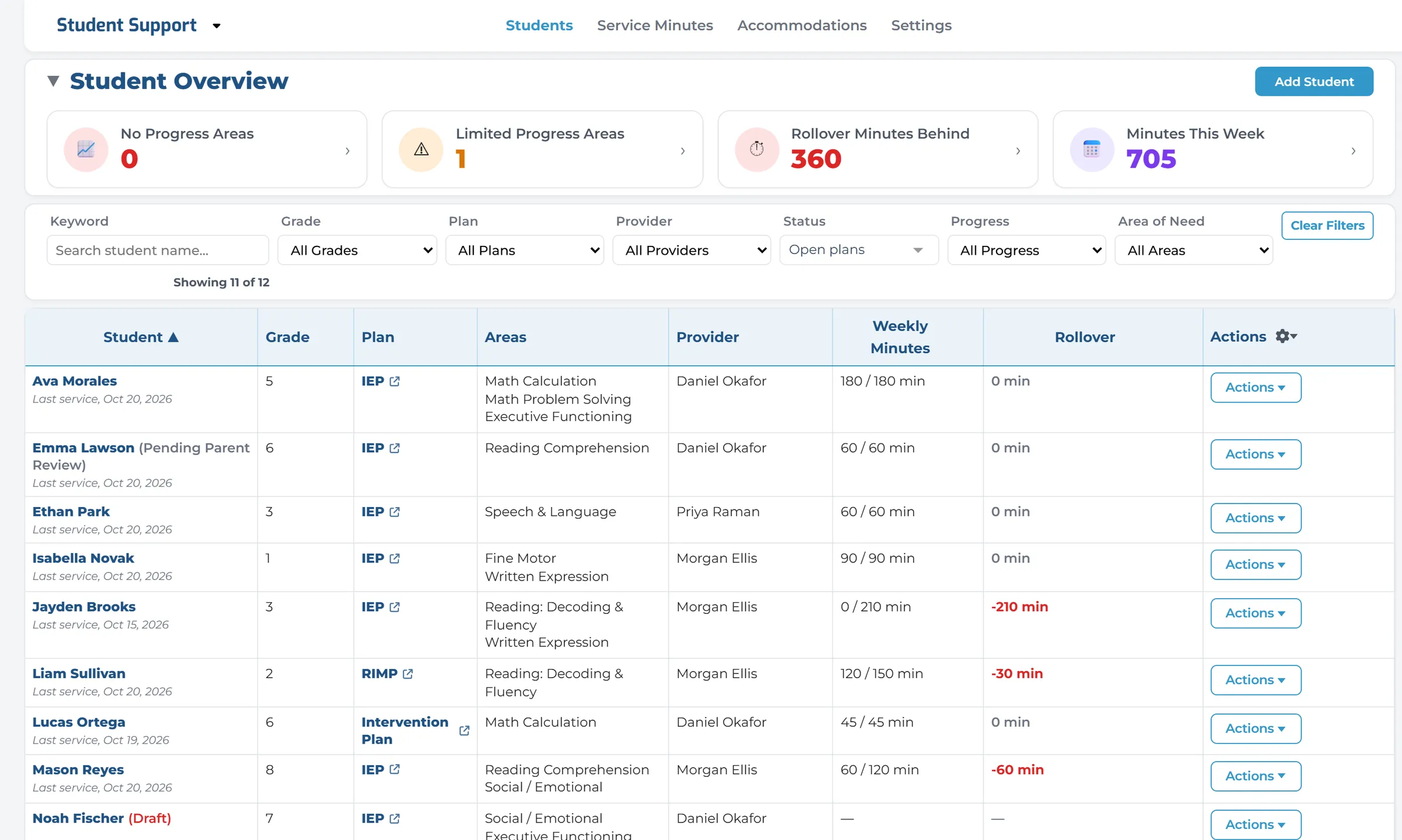Viewport: 1402px width, 840px height.
Task: Open Isabella Novak IEP external link icon
Action: pos(394,558)
